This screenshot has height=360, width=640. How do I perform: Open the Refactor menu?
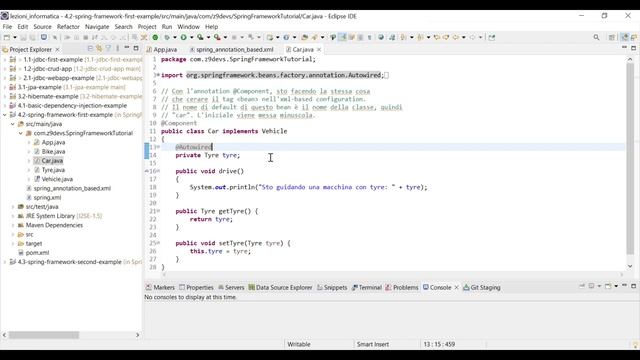click(68, 27)
